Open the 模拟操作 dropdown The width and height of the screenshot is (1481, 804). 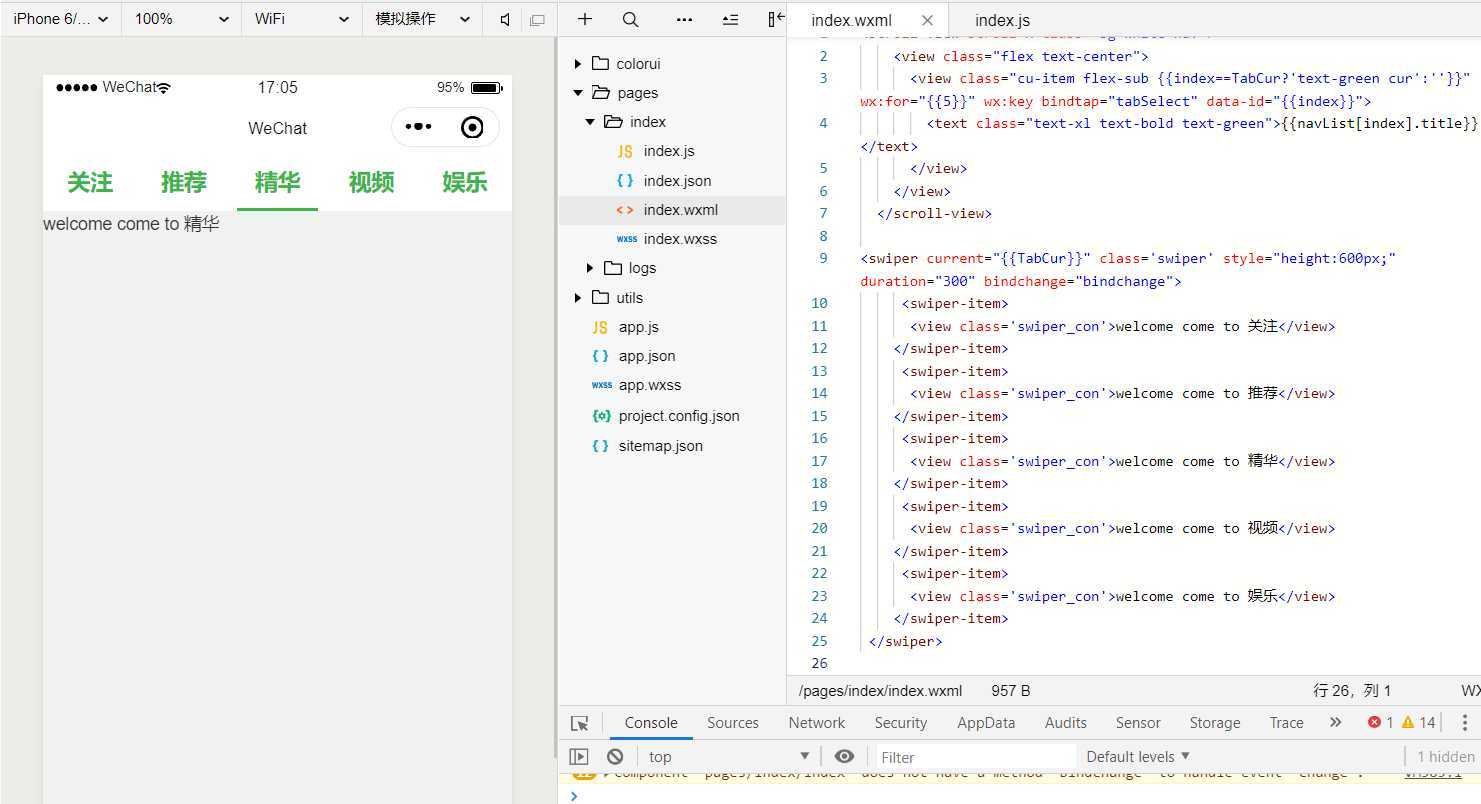422,19
